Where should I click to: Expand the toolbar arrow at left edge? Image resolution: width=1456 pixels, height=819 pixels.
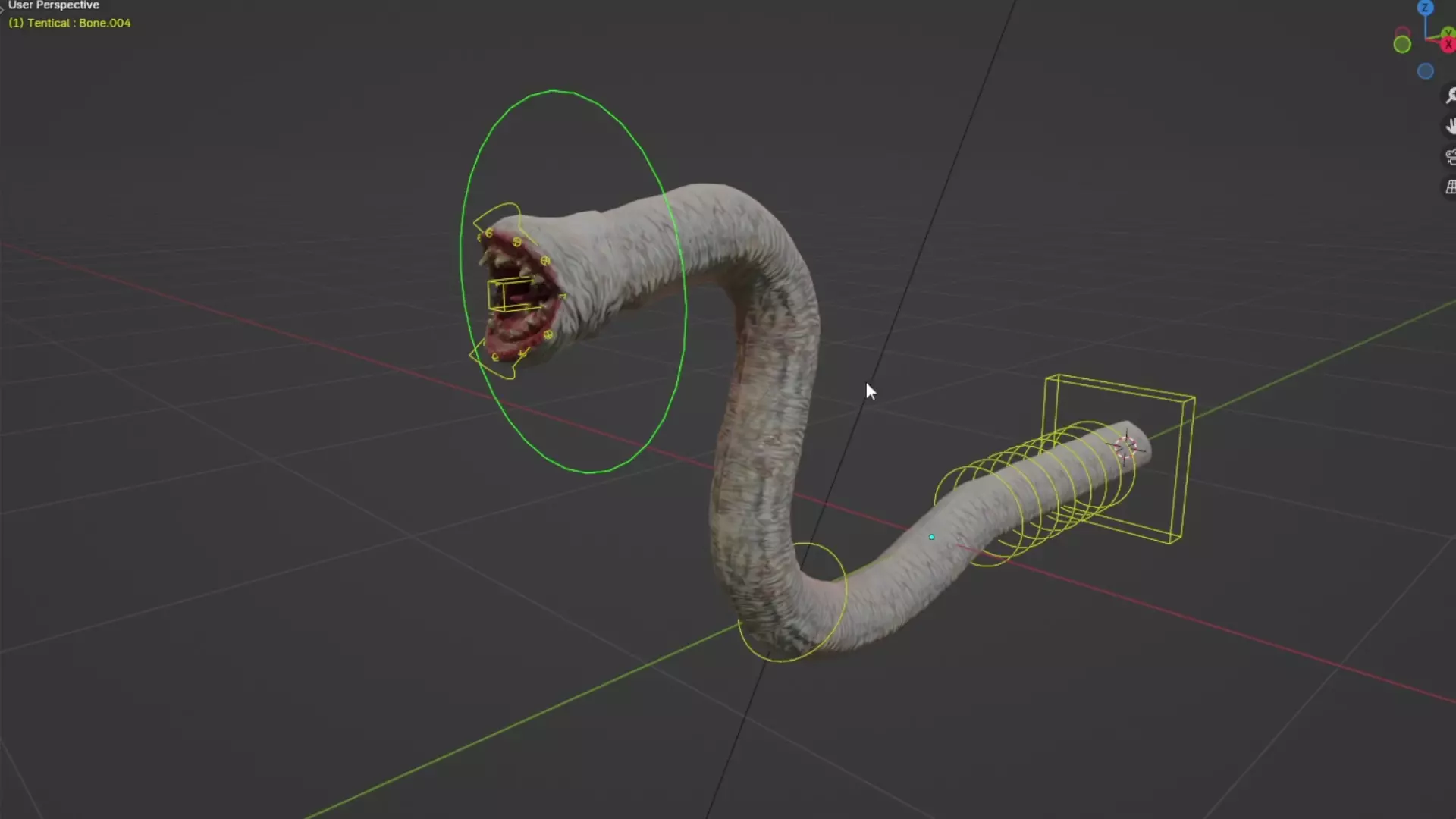(2, 9)
